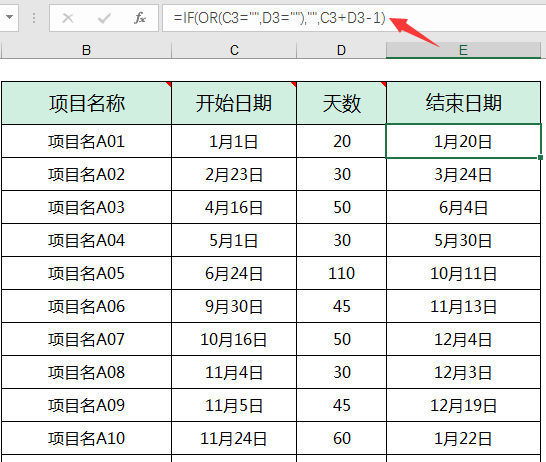Select cell 项目名A05
The height and width of the screenshot is (462, 546).
(x=86, y=273)
